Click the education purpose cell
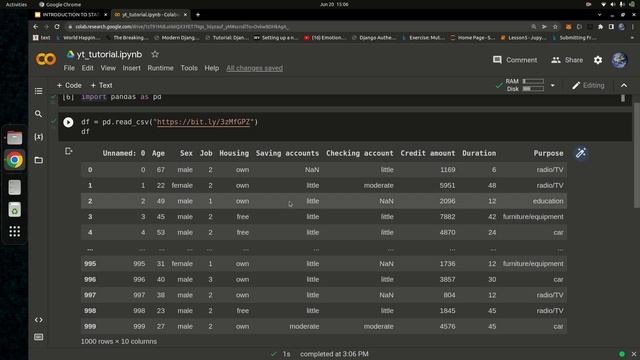Screen dimensions: 640x360 [x=548, y=201]
